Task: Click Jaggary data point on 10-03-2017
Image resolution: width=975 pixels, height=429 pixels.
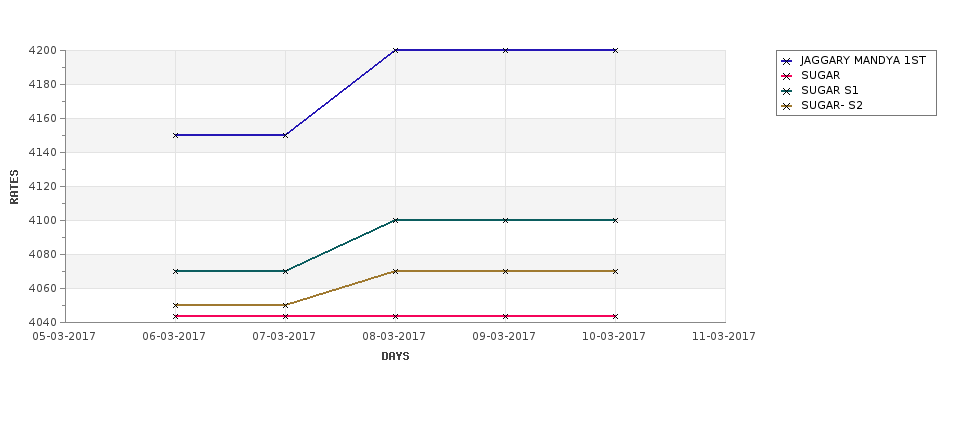Action: pos(615,50)
